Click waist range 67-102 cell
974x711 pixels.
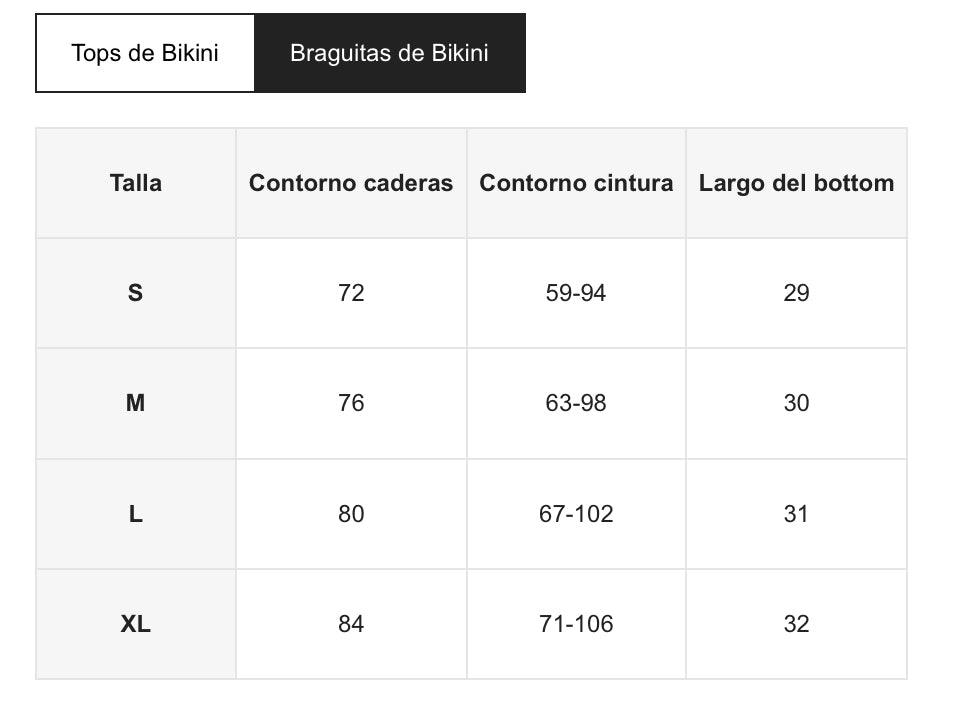click(576, 514)
